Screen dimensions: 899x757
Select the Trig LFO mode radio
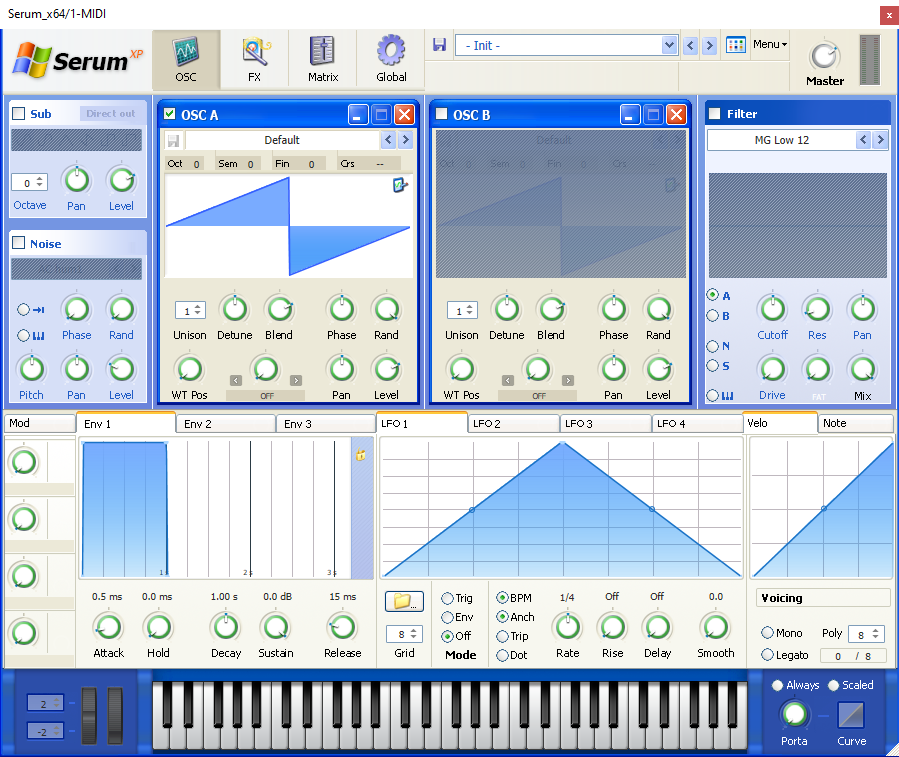coord(447,598)
